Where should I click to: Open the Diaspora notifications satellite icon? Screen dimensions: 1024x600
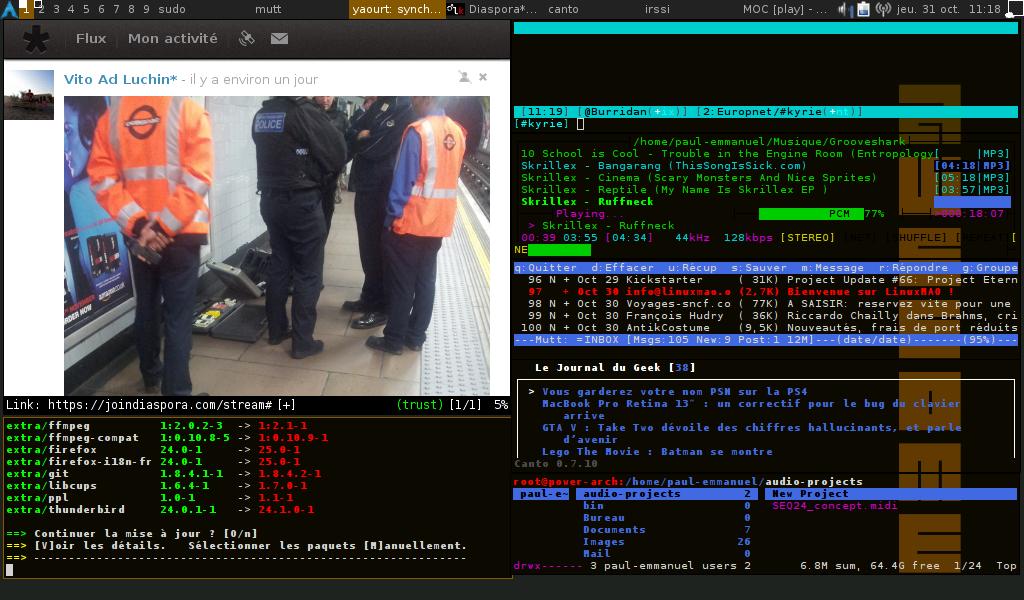tap(246, 39)
